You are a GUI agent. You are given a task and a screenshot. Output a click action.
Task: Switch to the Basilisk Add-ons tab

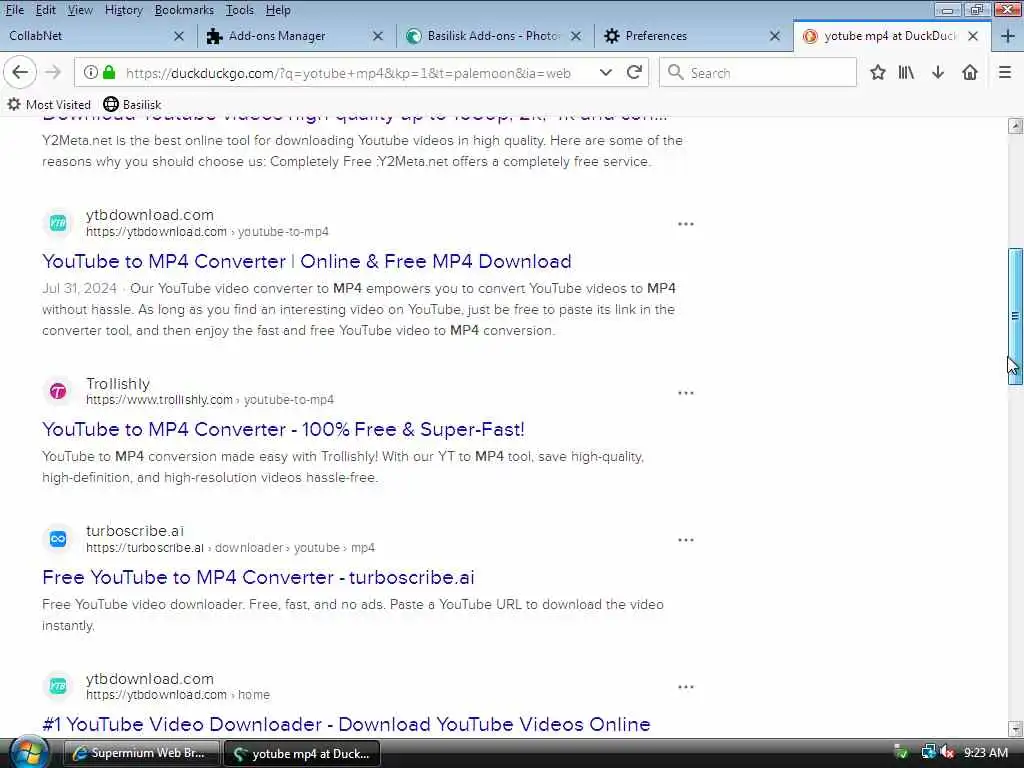tap(494, 36)
